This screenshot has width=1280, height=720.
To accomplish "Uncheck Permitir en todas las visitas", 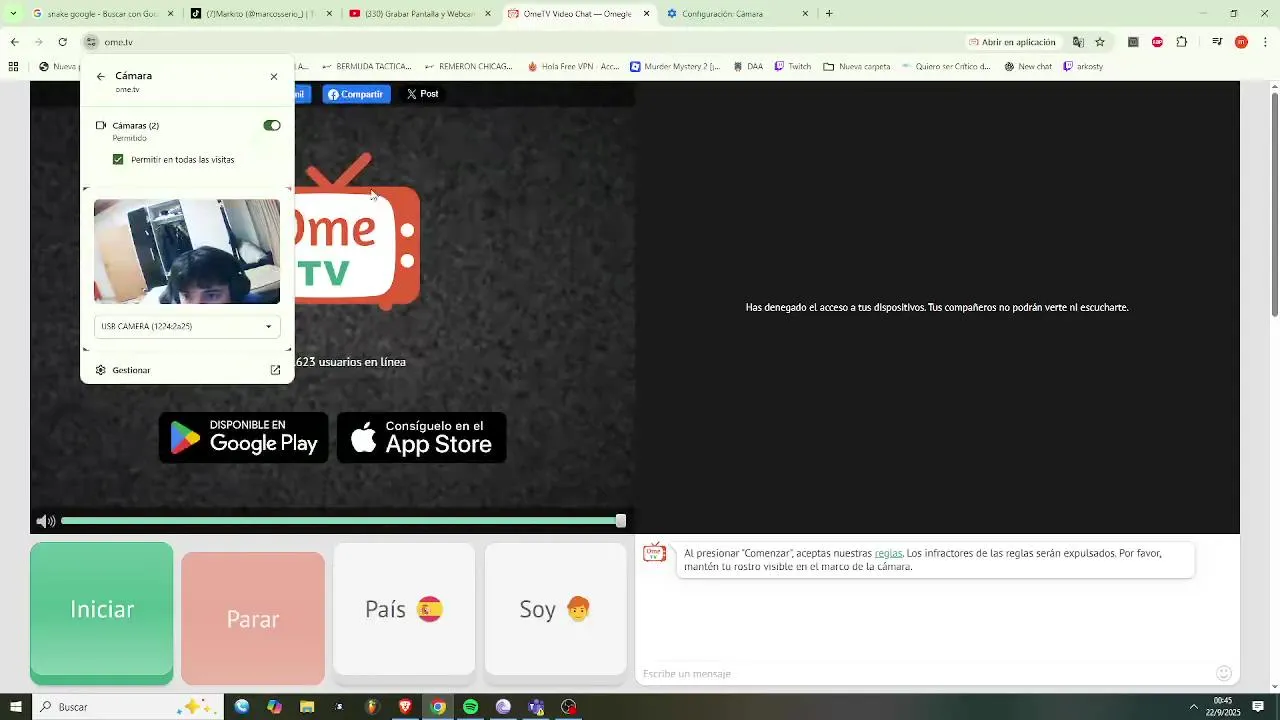I will point(118,159).
